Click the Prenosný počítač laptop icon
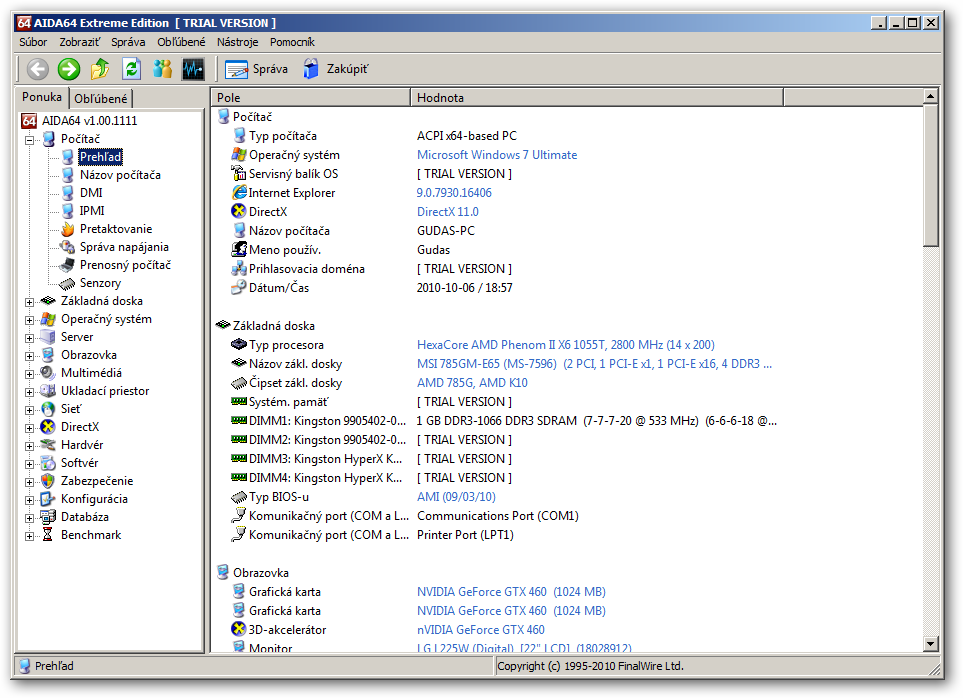 pos(68,265)
